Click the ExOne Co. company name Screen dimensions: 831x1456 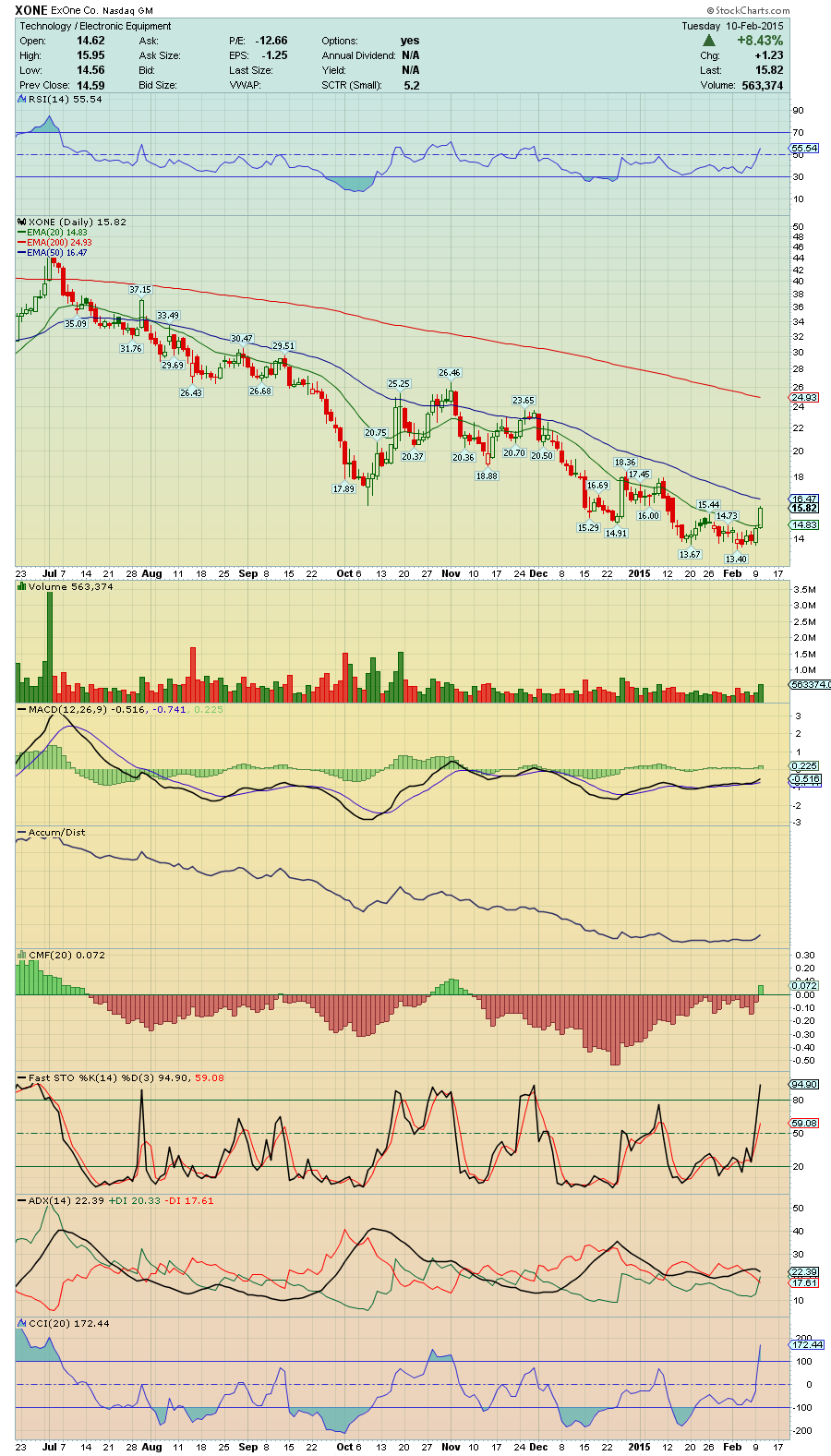[x=77, y=11]
